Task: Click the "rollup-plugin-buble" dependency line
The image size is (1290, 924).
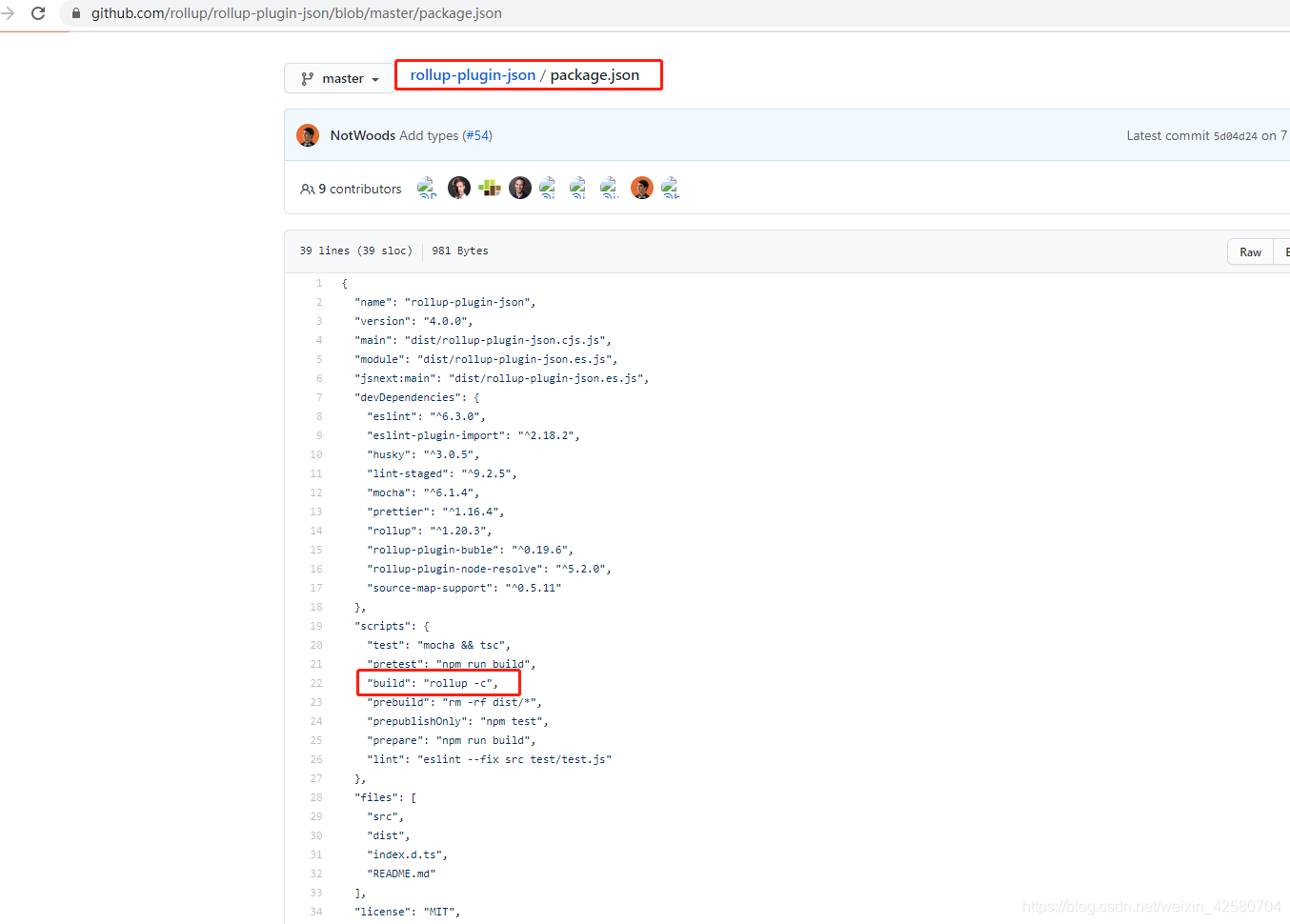Action: pyautogui.click(x=471, y=550)
